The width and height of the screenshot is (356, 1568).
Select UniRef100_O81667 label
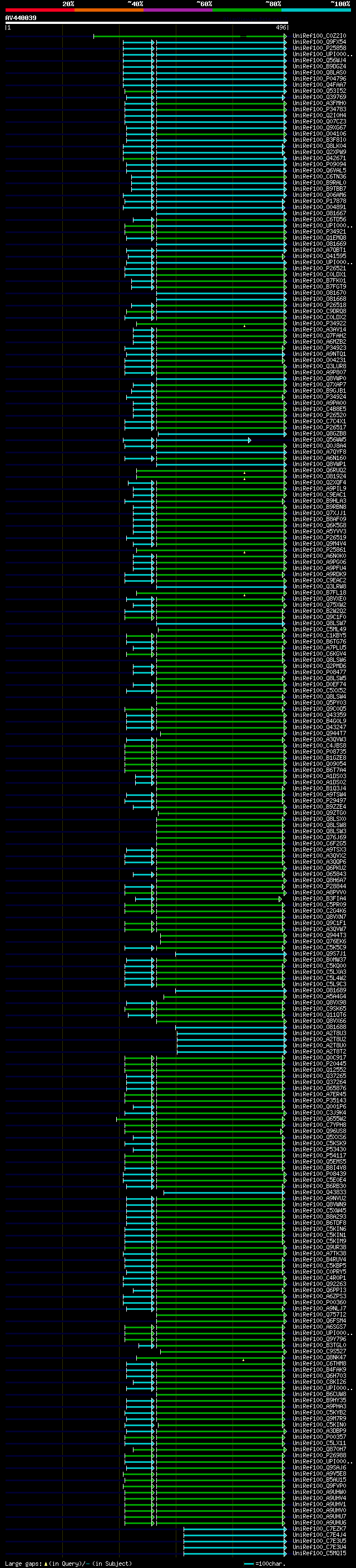[319, 213]
